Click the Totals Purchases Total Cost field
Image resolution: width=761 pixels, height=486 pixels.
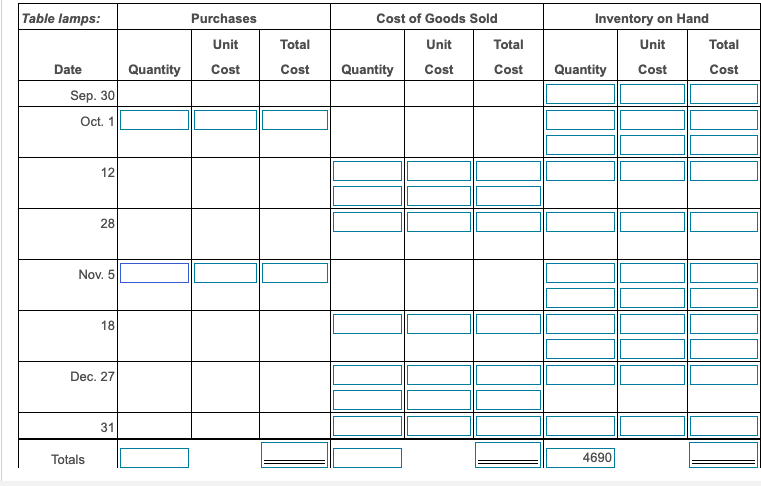coord(295,455)
